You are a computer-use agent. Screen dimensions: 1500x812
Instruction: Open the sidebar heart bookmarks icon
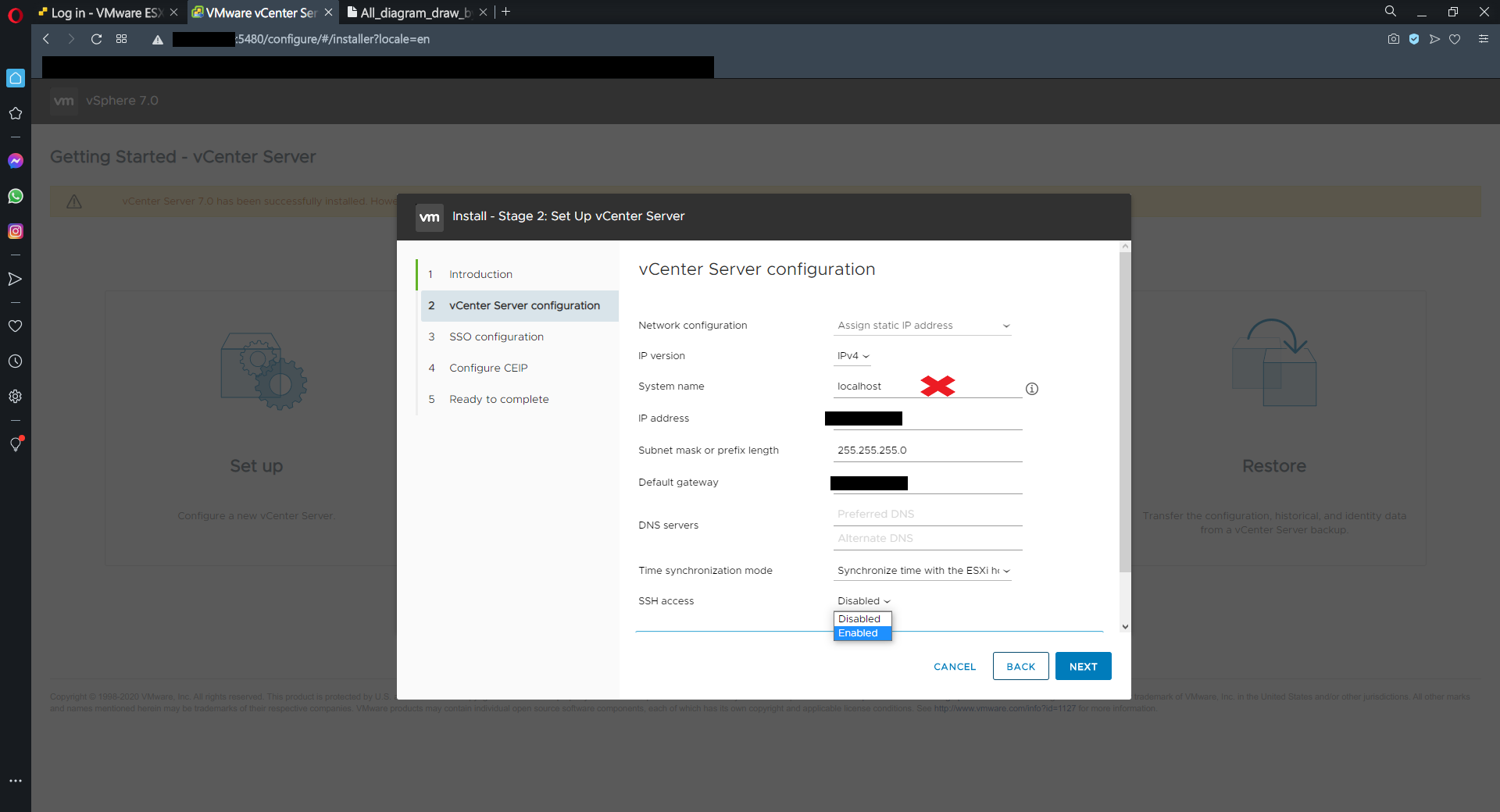pyautogui.click(x=15, y=326)
